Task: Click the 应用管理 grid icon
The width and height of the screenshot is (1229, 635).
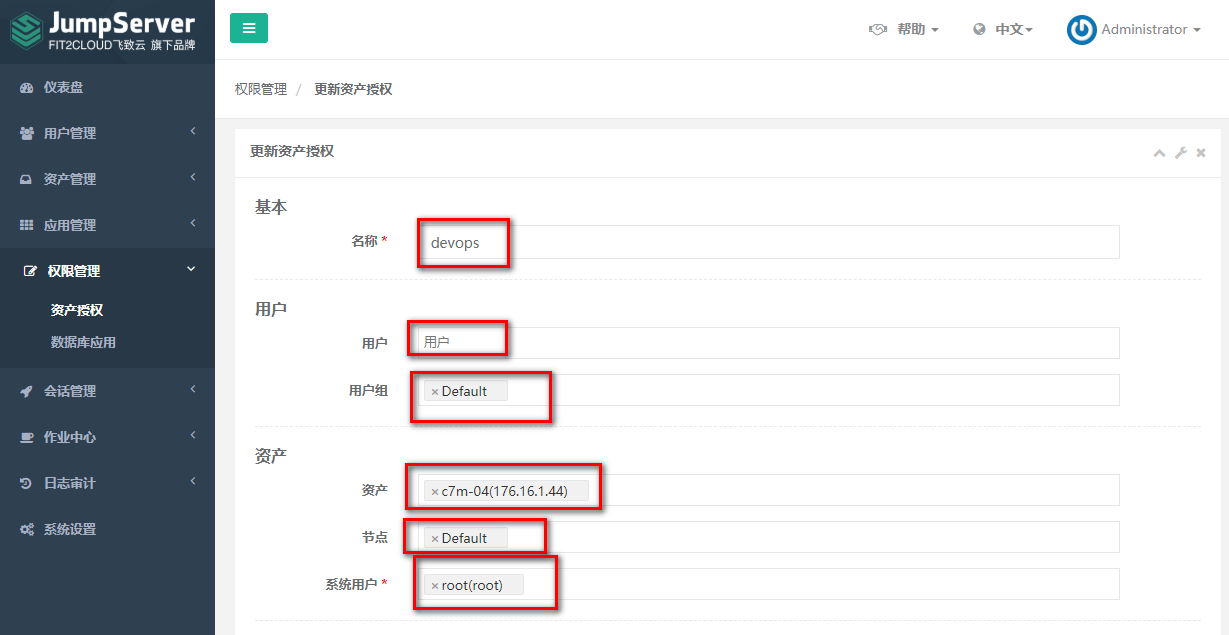Action: pyautogui.click(x=27, y=225)
